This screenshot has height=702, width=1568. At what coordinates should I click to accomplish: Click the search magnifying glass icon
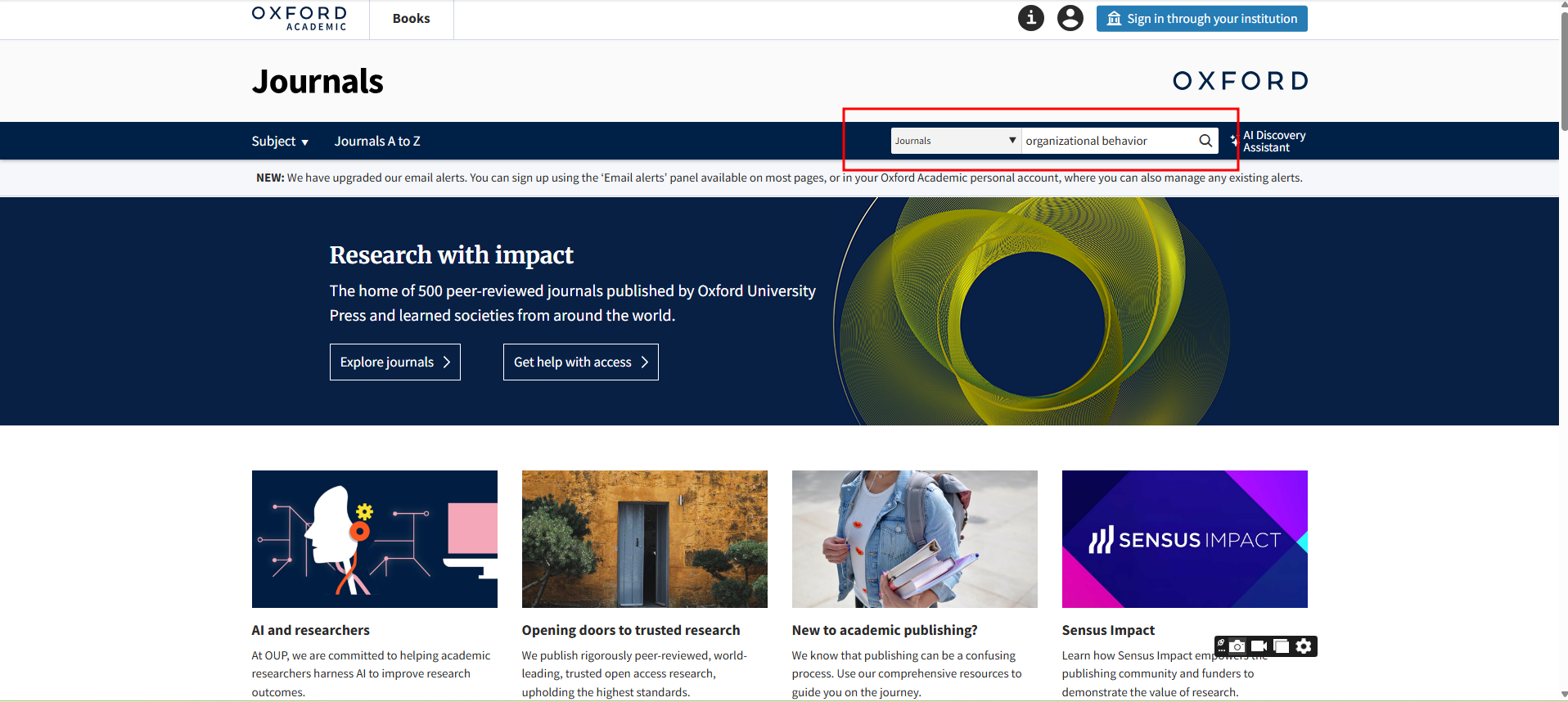click(x=1205, y=141)
